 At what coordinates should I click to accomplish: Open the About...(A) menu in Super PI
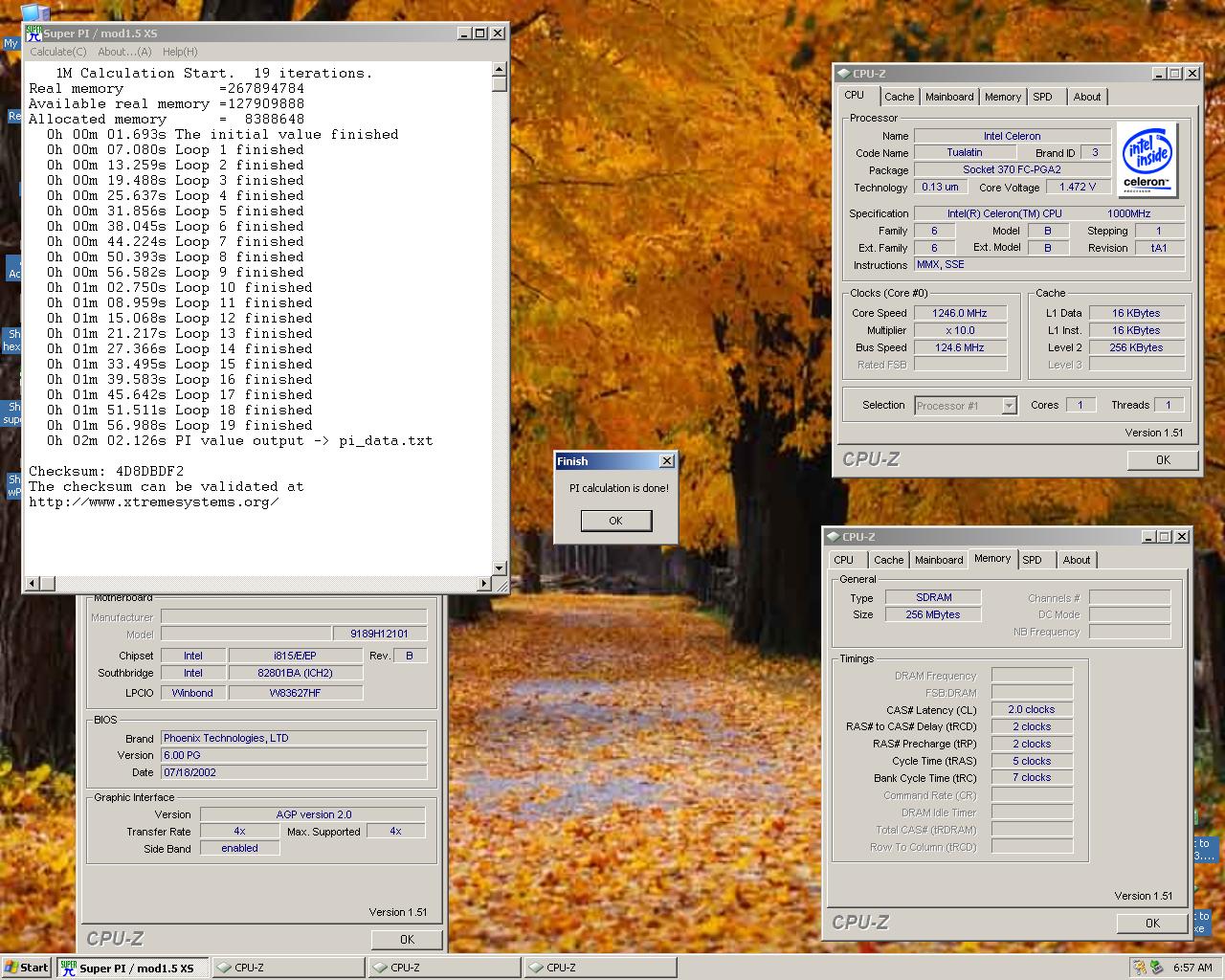pyautogui.click(x=124, y=52)
